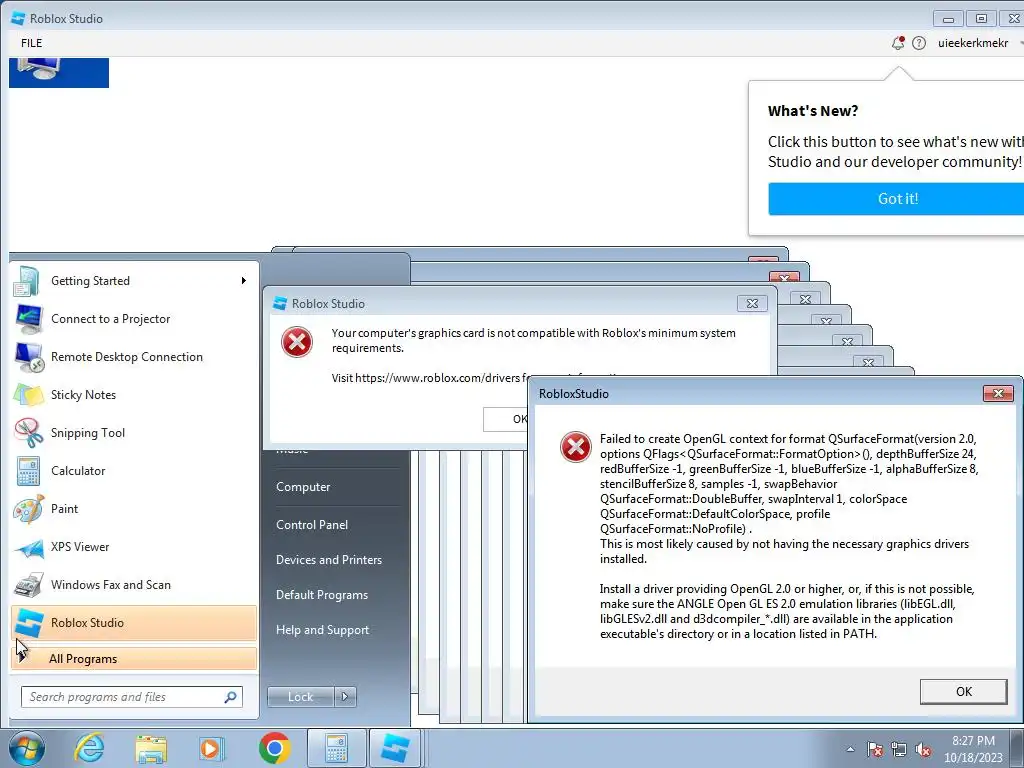
Task: Click the Lock button
Action: coord(300,697)
